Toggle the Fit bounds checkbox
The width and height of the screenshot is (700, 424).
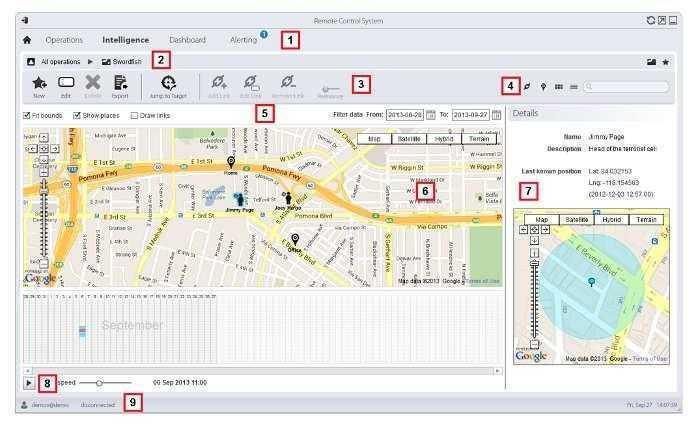(26, 116)
